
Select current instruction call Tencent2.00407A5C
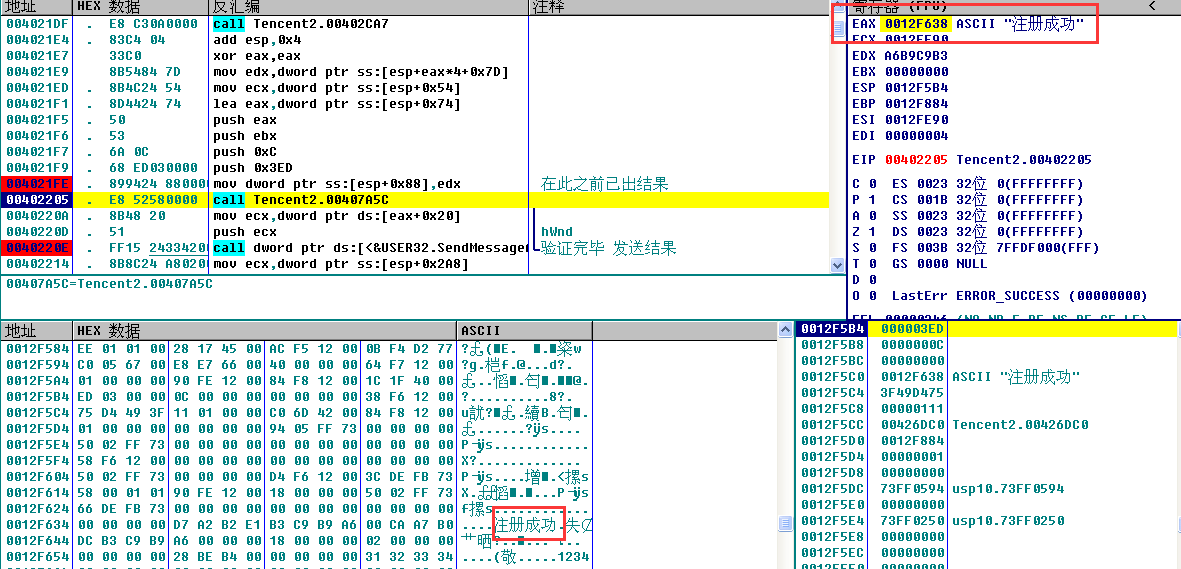click(301, 200)
